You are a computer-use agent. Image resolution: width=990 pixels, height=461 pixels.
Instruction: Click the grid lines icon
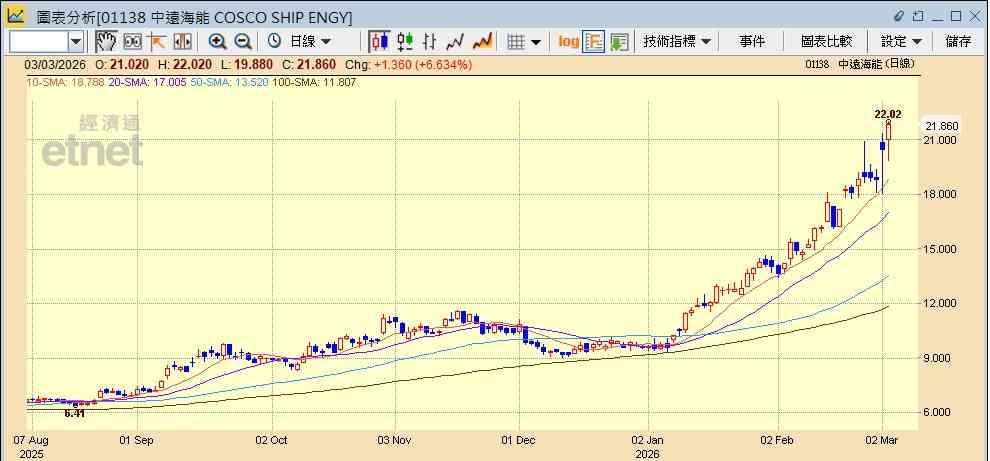tap(516, 42)
